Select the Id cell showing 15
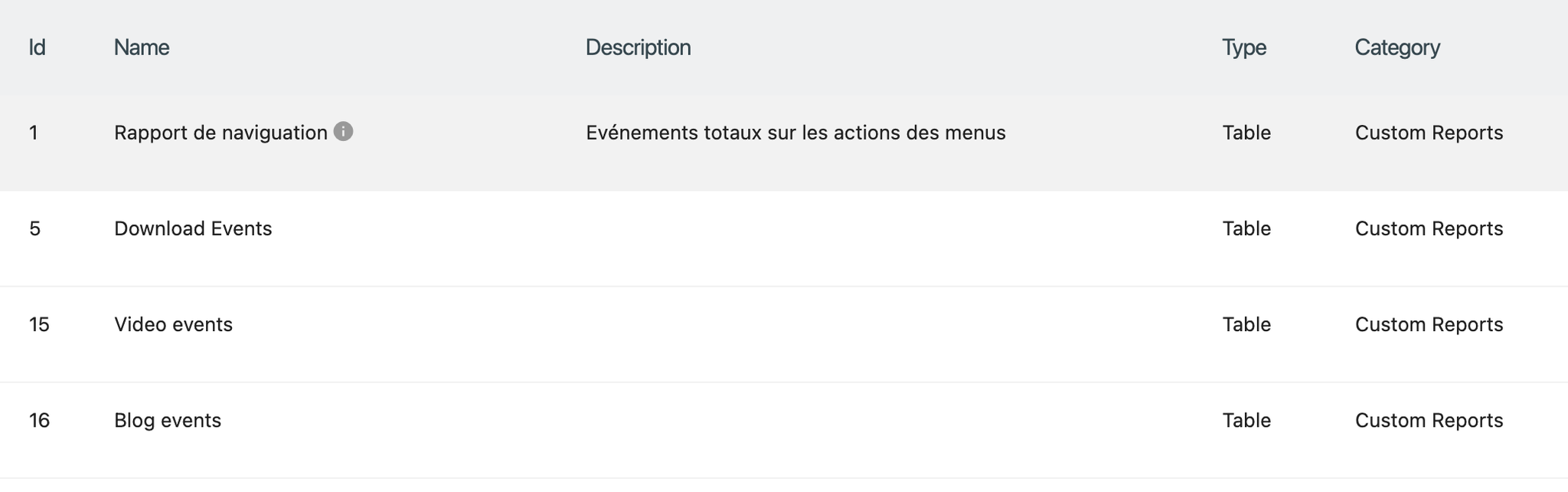The width and height of the screenshot is (1568, 492). 39,324
